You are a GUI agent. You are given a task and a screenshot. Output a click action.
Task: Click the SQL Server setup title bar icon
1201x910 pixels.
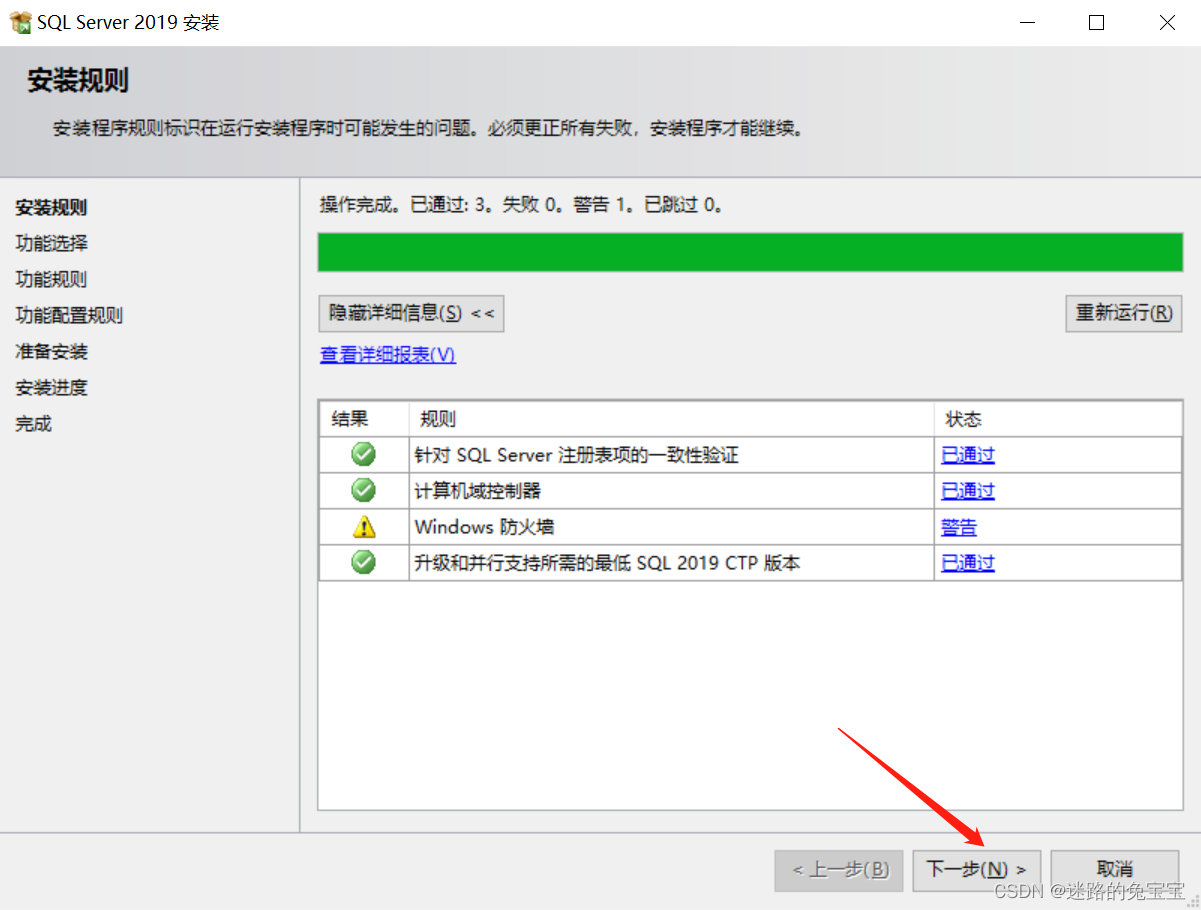pyautogui.click(x=21, y=22)
